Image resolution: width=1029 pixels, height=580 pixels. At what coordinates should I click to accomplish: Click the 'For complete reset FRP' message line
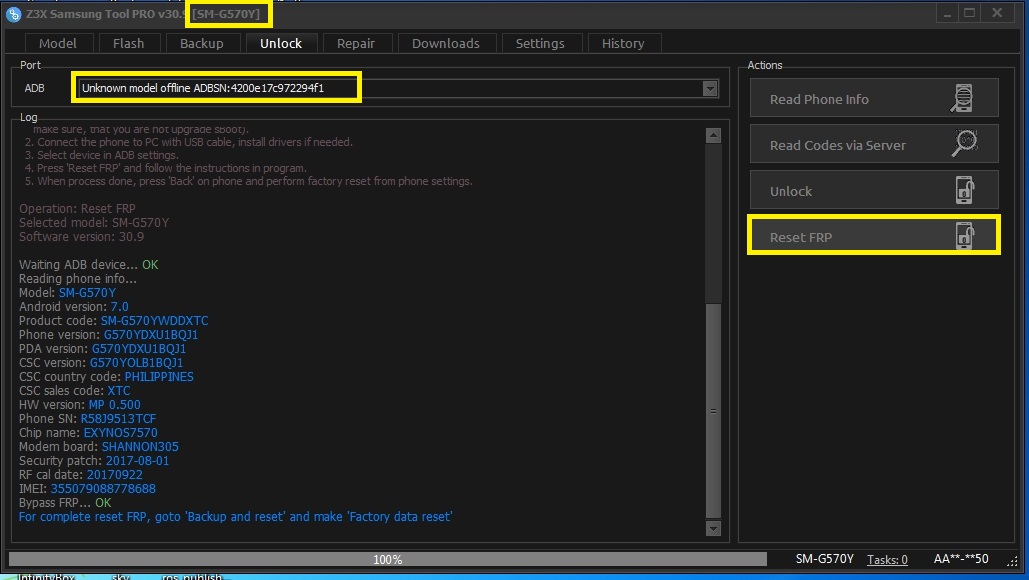(x=235, y=517)
